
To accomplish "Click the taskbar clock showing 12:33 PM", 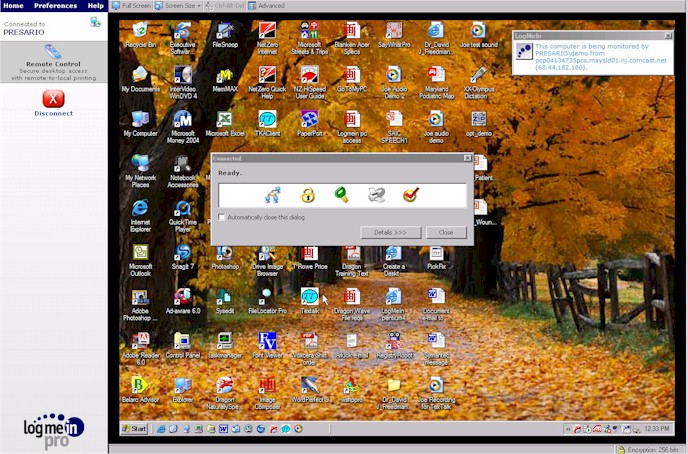I will coord(657,429).
